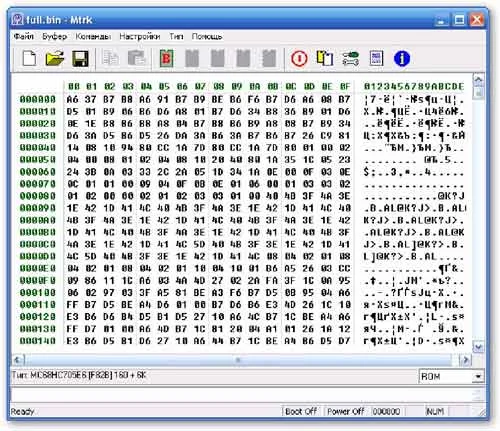Image resolution: width=500 pixels, height=431 pixels.
Task: Open the Настройки menu
Action: coord(140,36)
